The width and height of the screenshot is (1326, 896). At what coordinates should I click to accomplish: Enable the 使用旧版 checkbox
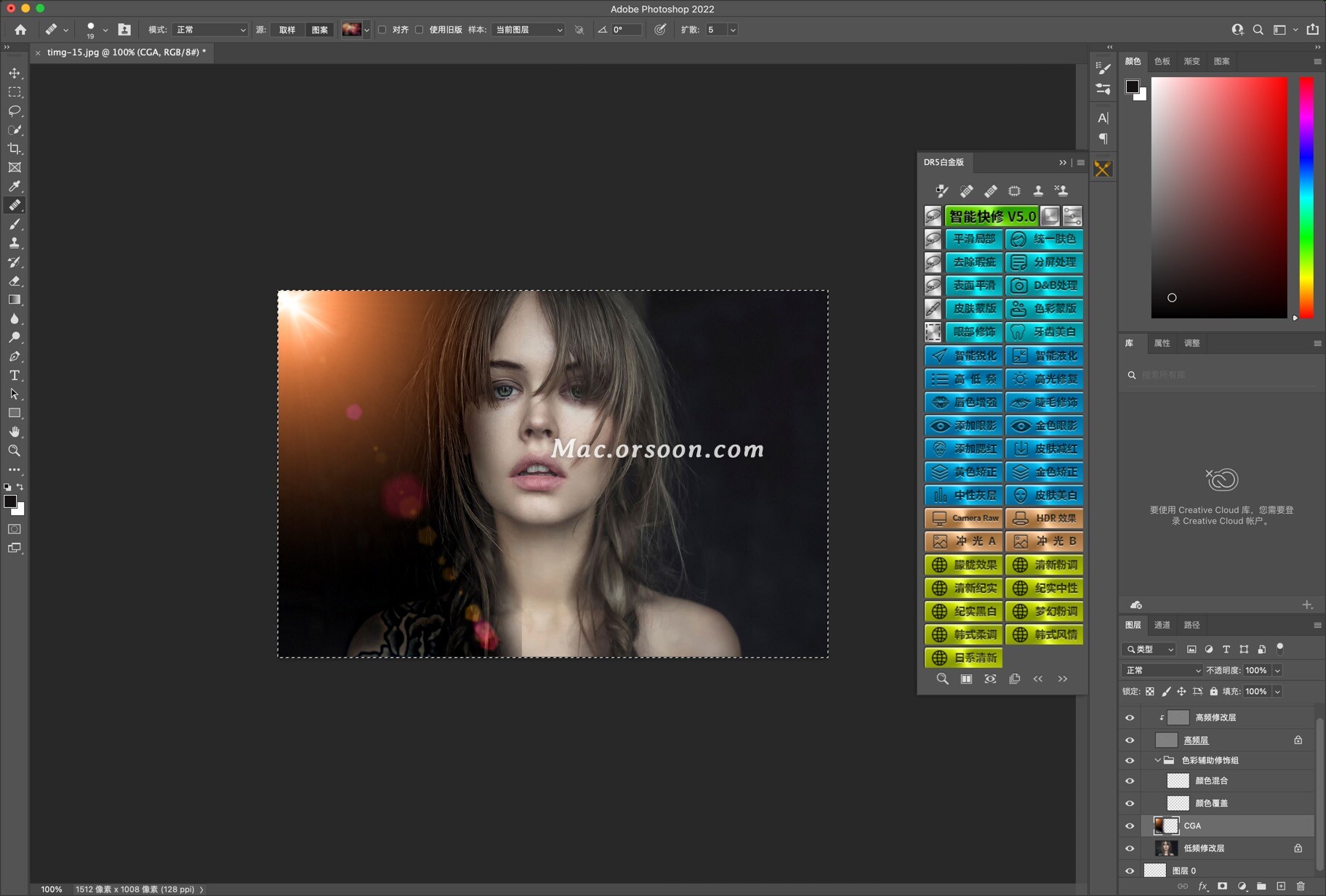coord(419,30)
